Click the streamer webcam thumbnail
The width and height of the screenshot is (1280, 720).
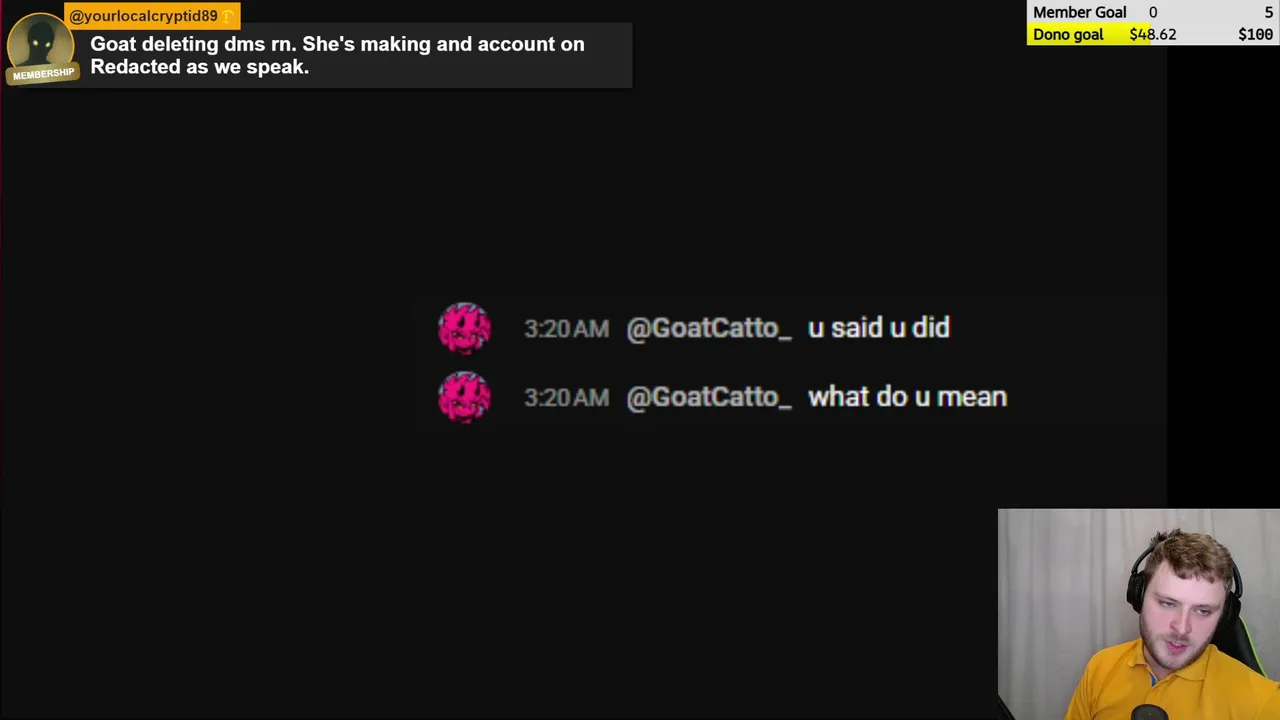[1138, 614]
